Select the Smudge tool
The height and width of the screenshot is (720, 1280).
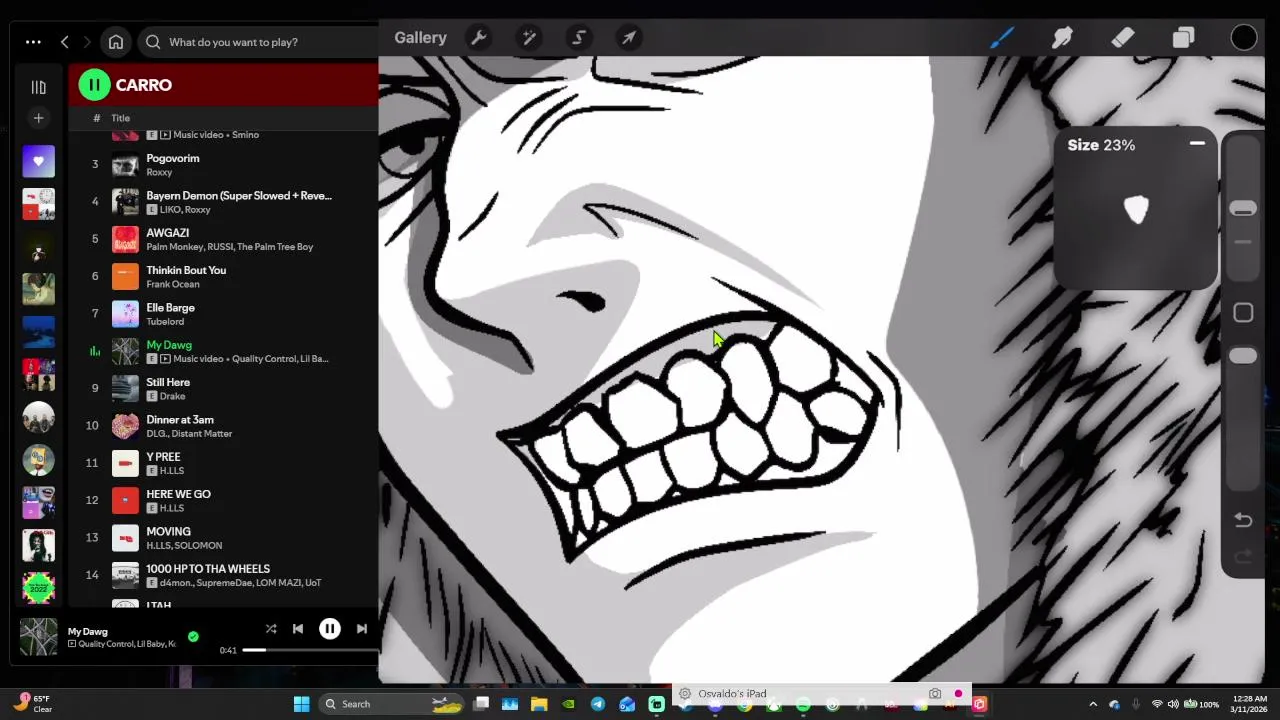(x=1062, y=38)
